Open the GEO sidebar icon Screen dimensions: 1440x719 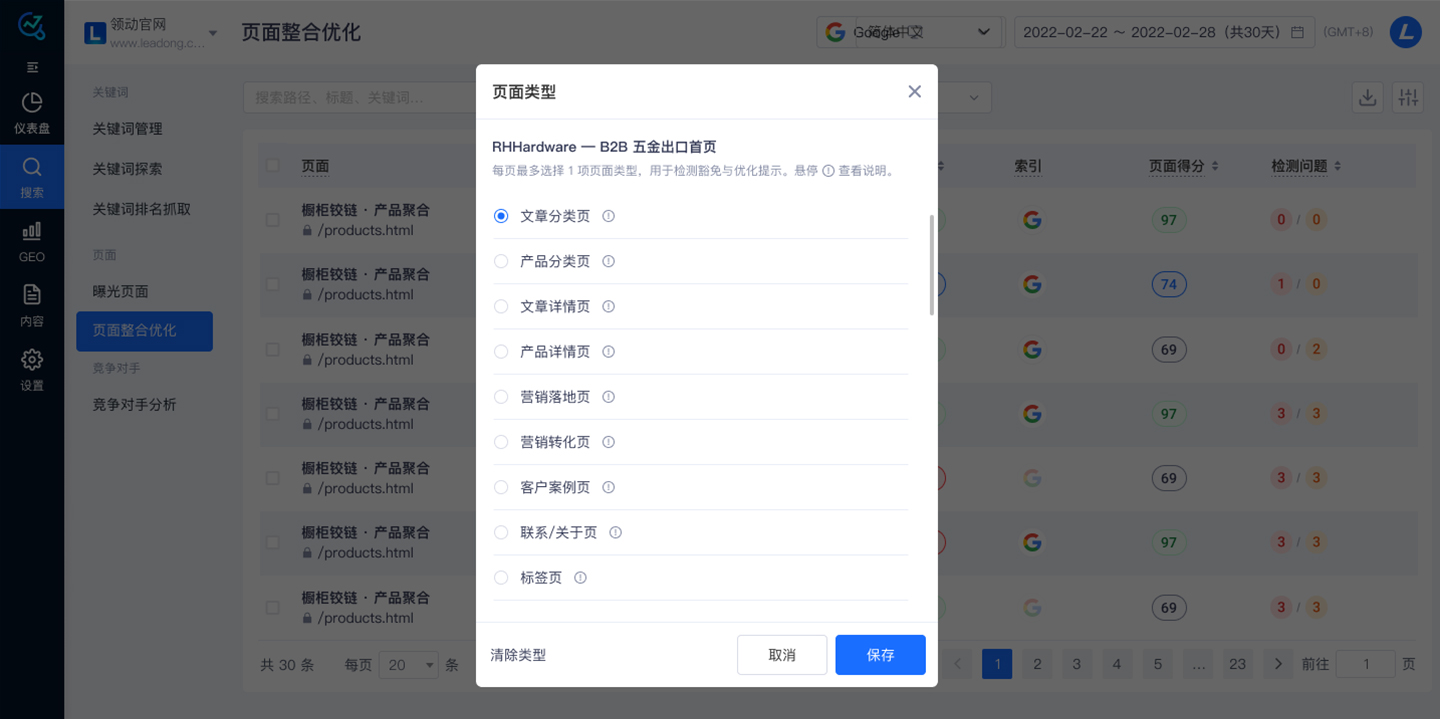[32, 241]
